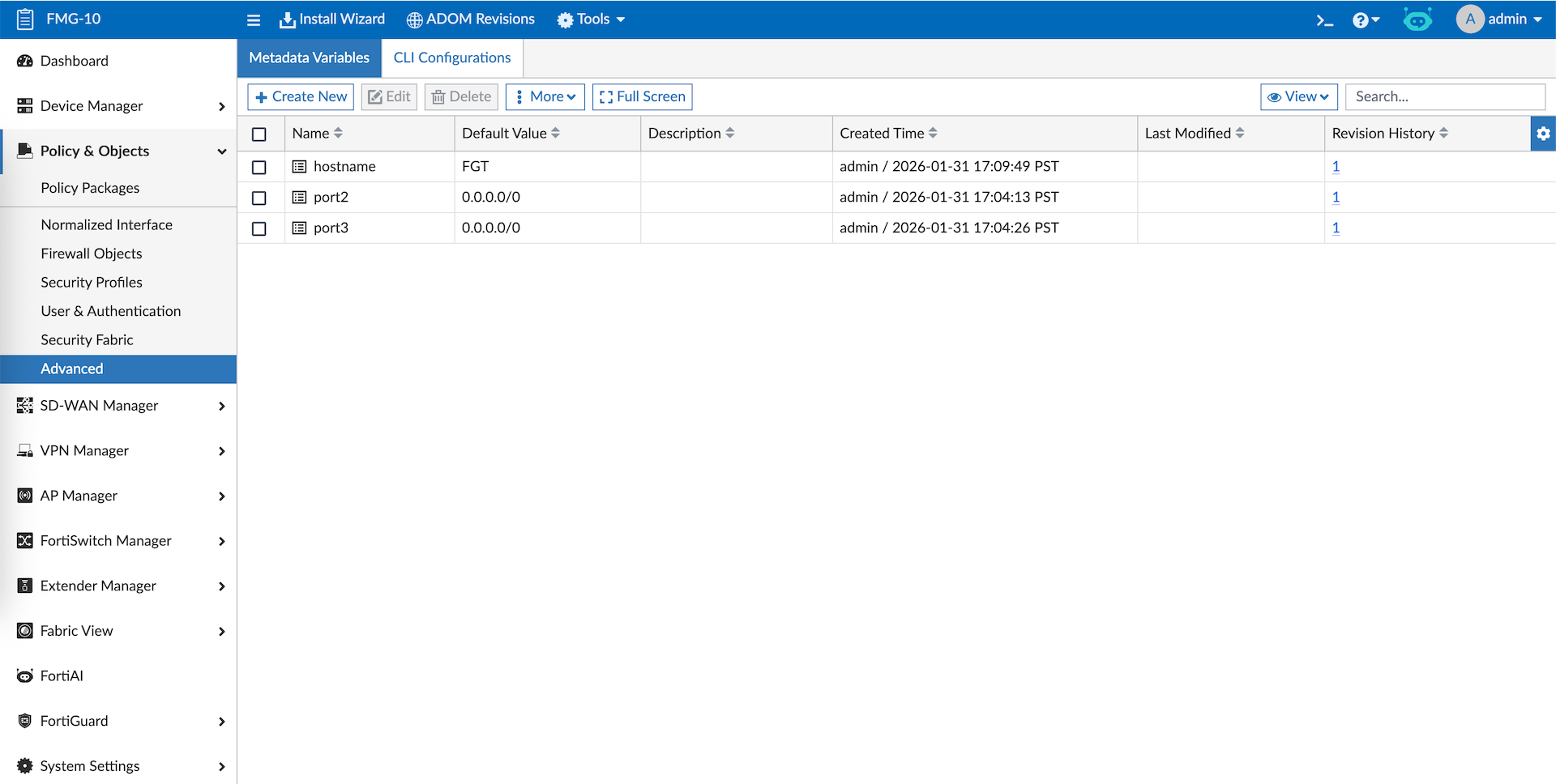Open the help question mark menu
This screenshot has height=784, width=1556.
coord(1365,20)
